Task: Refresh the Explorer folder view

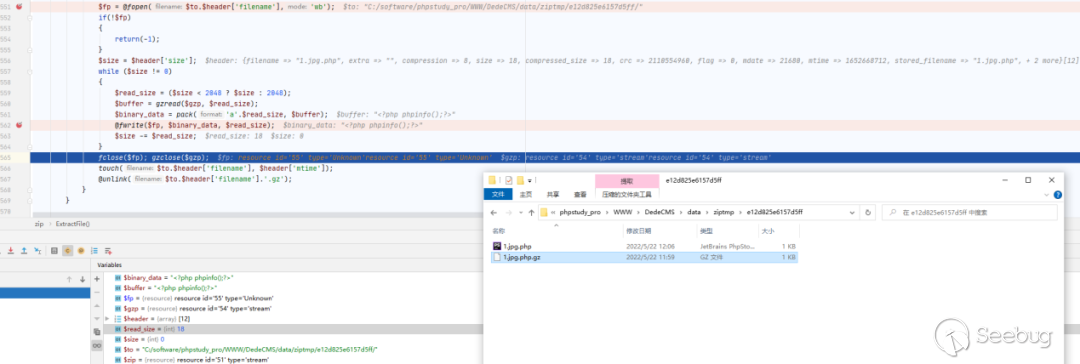Action: click(x=868, y=212)
